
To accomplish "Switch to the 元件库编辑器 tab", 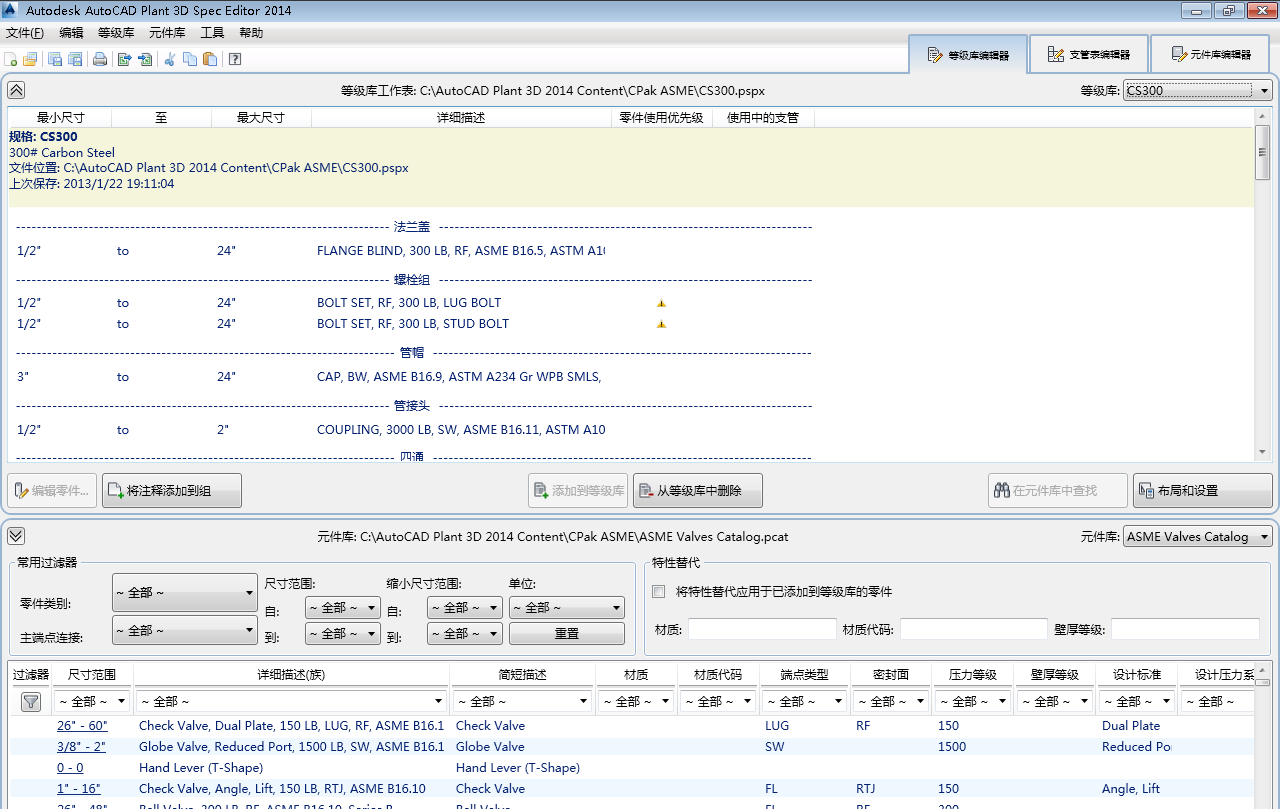I will click(1210, 55).
